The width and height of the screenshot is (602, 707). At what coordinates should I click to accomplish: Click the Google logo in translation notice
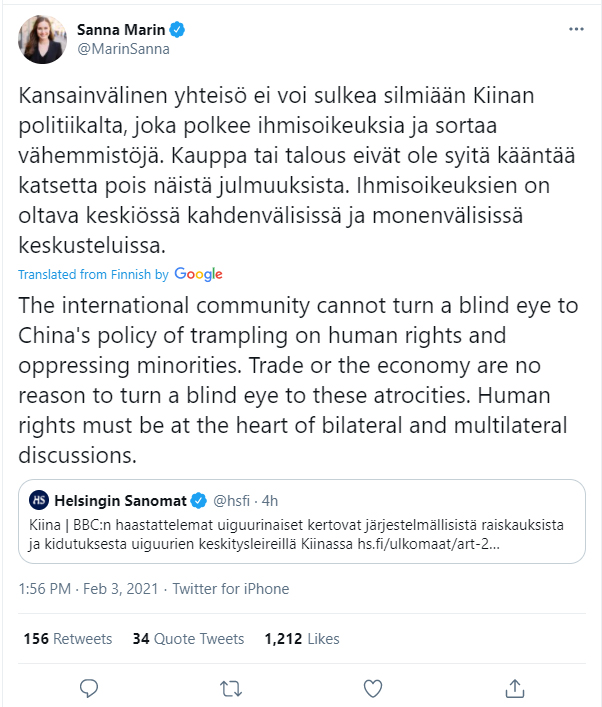[198, 274]
